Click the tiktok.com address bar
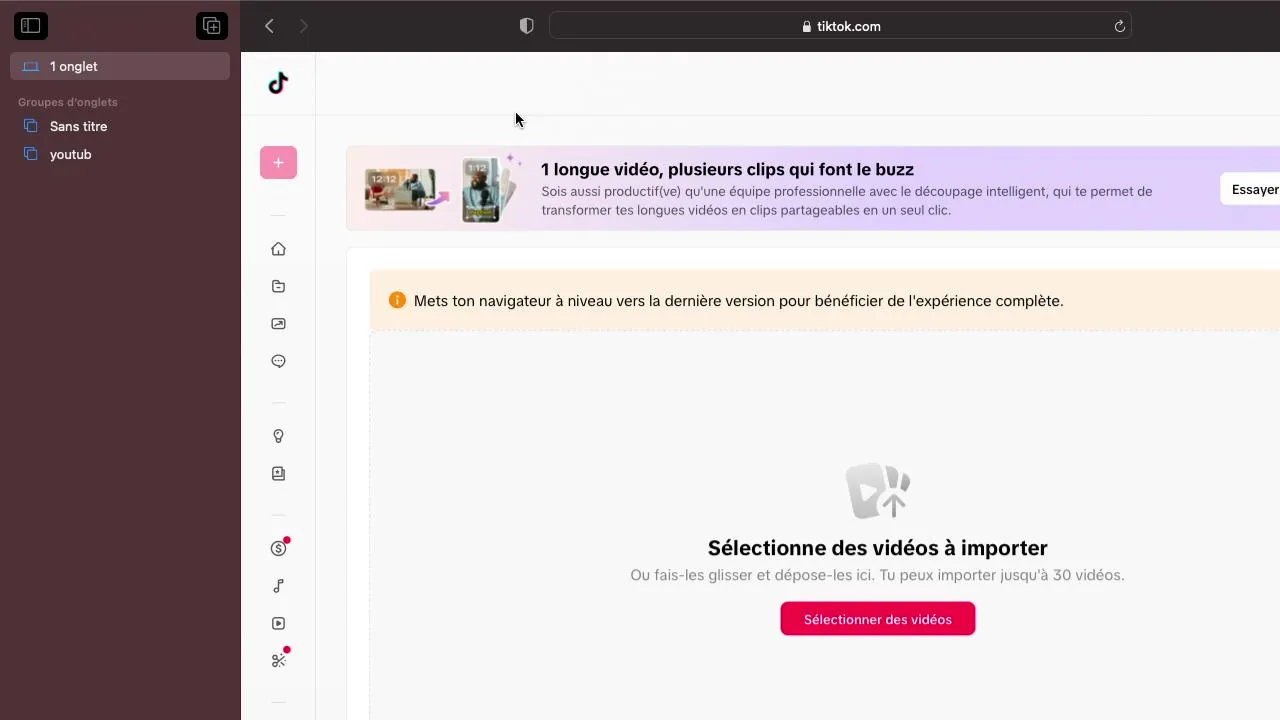1280x720 pixels. (x=840, y=27)
